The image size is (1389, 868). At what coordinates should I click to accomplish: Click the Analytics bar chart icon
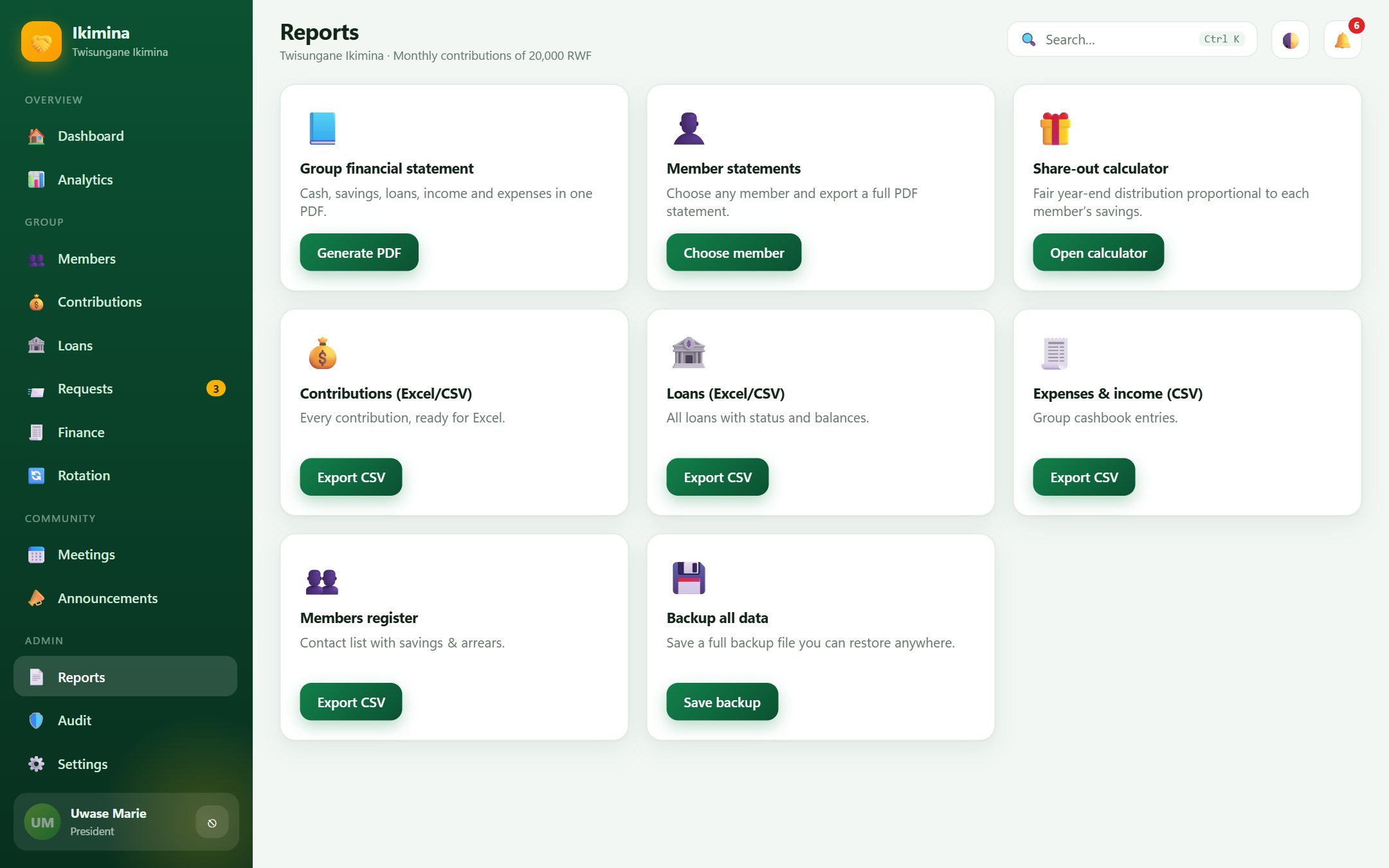[x=37, y=179]
